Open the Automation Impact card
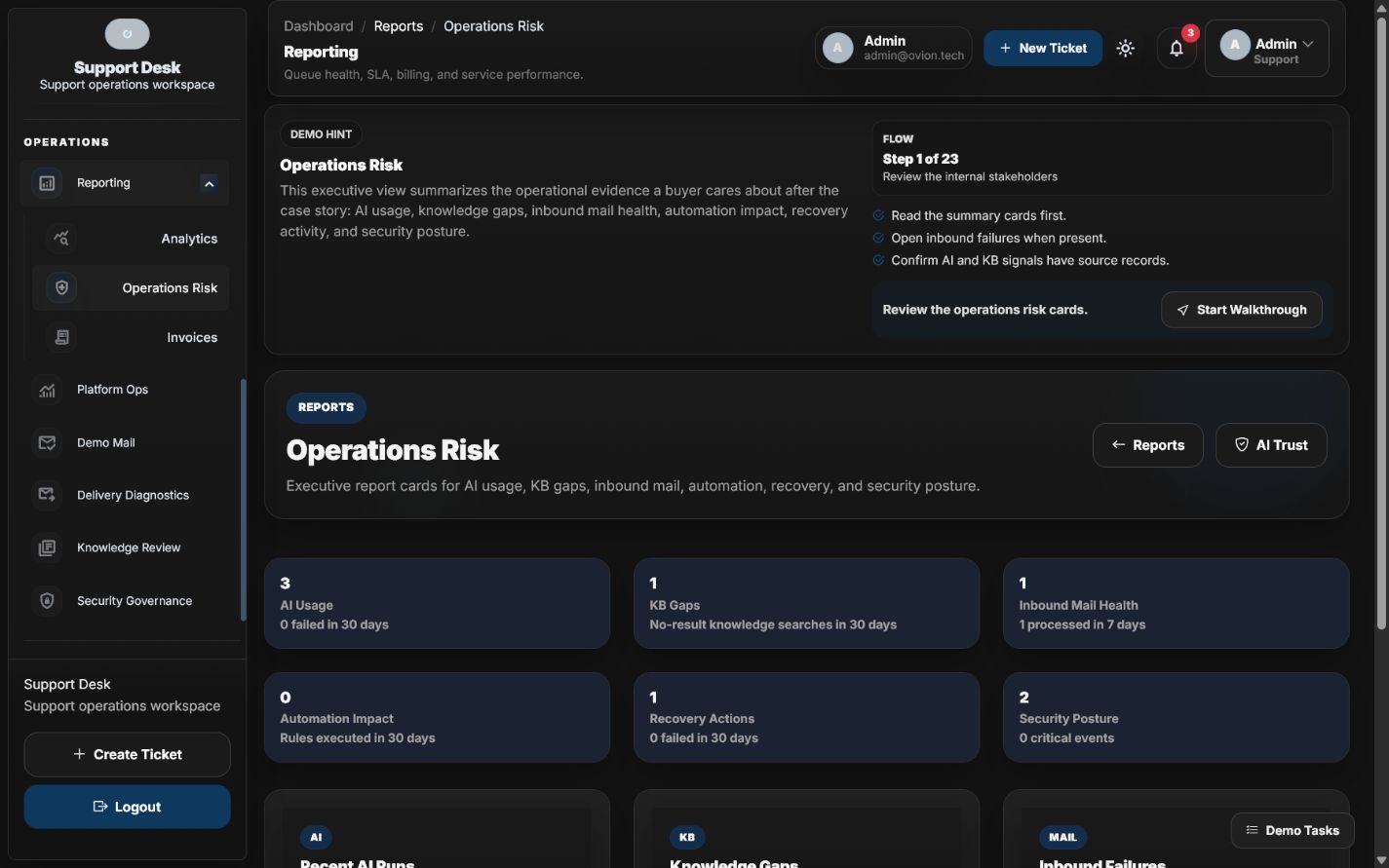 tap(437, 717)
